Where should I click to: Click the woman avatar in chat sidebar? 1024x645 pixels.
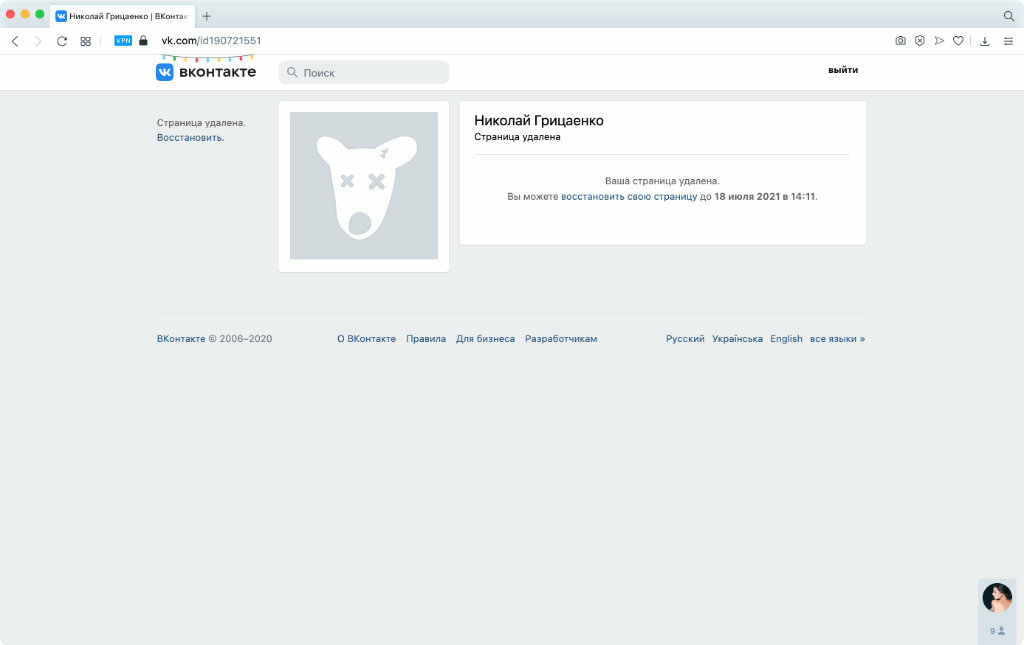tap(997, 597)
